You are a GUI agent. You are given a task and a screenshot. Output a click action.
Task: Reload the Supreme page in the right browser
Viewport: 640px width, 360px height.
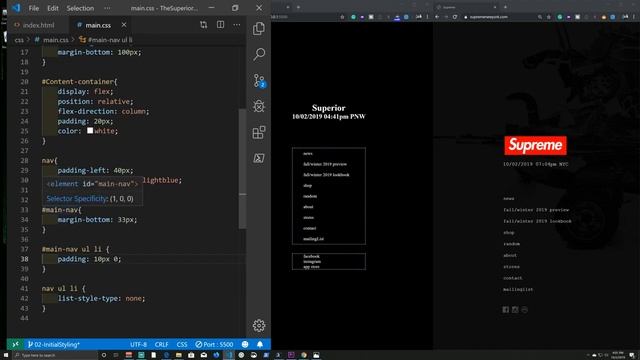(455, 17)
